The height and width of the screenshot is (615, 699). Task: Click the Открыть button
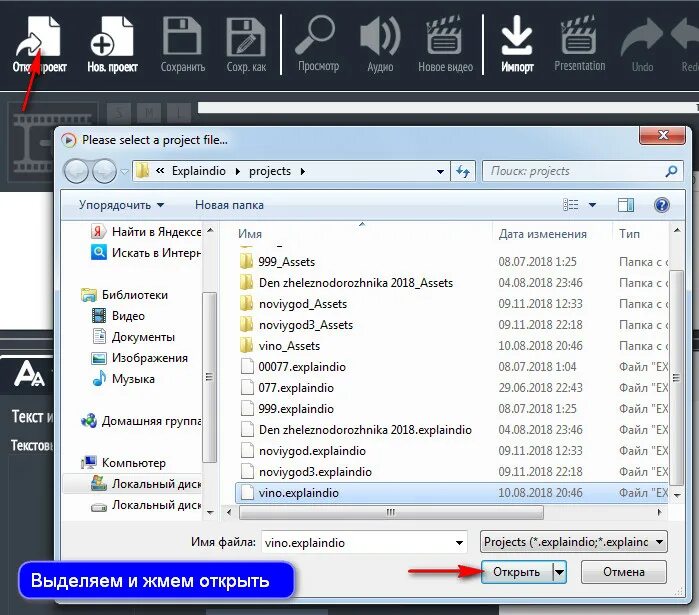click(x=517, y=572)
